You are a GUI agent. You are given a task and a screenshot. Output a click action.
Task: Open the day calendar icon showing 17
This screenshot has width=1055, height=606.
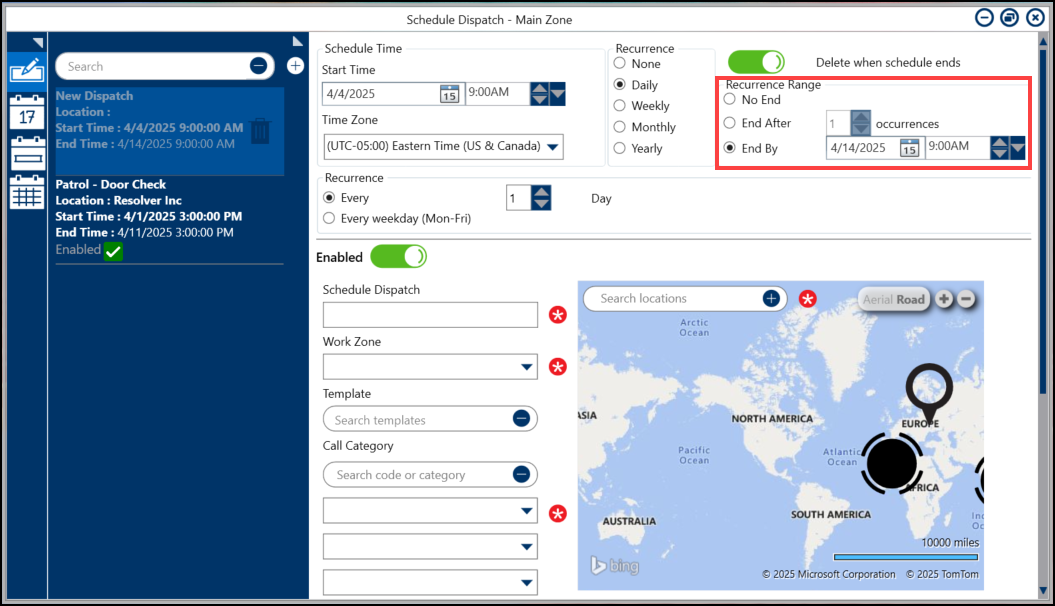click(x=27, y=112)
